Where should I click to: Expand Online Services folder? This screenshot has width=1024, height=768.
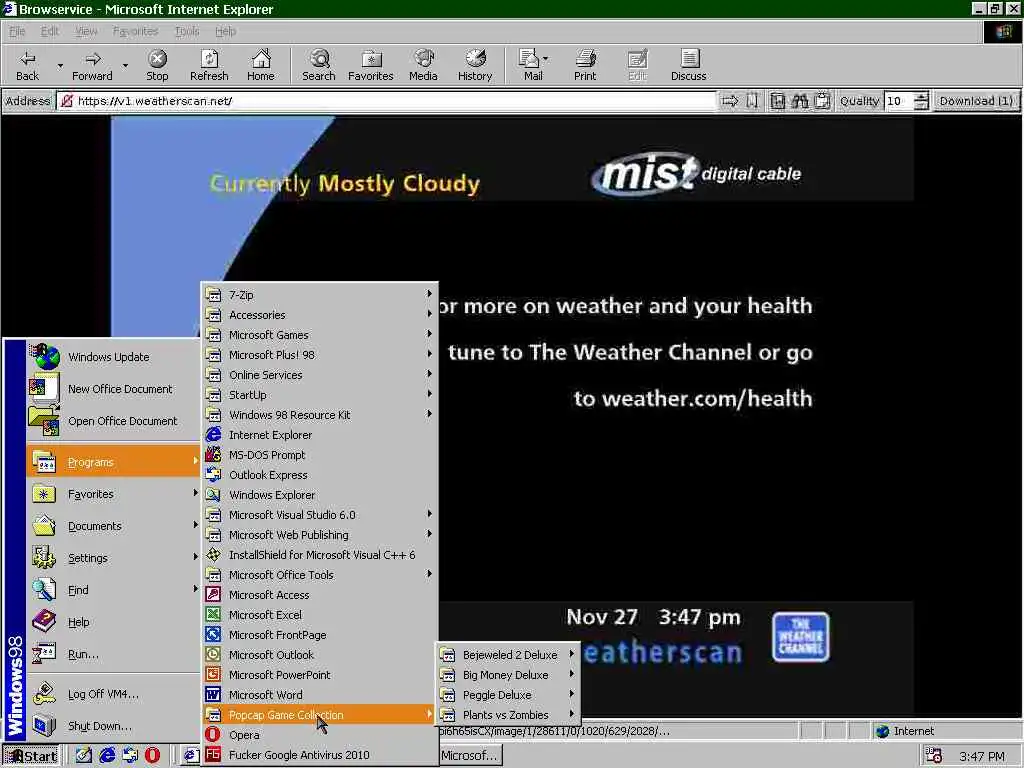point(319,375)
